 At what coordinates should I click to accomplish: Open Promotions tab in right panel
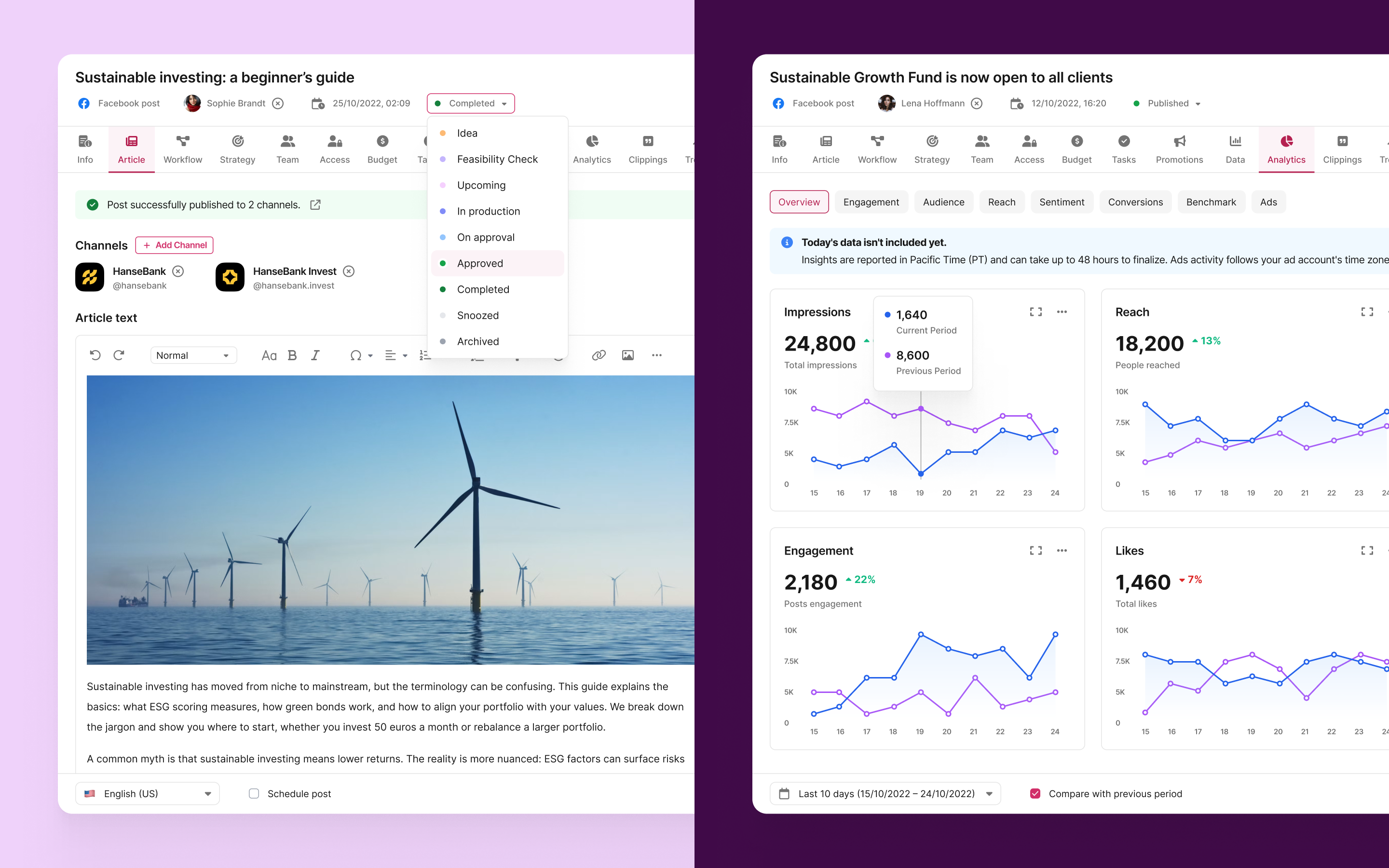click(1180, 149)
